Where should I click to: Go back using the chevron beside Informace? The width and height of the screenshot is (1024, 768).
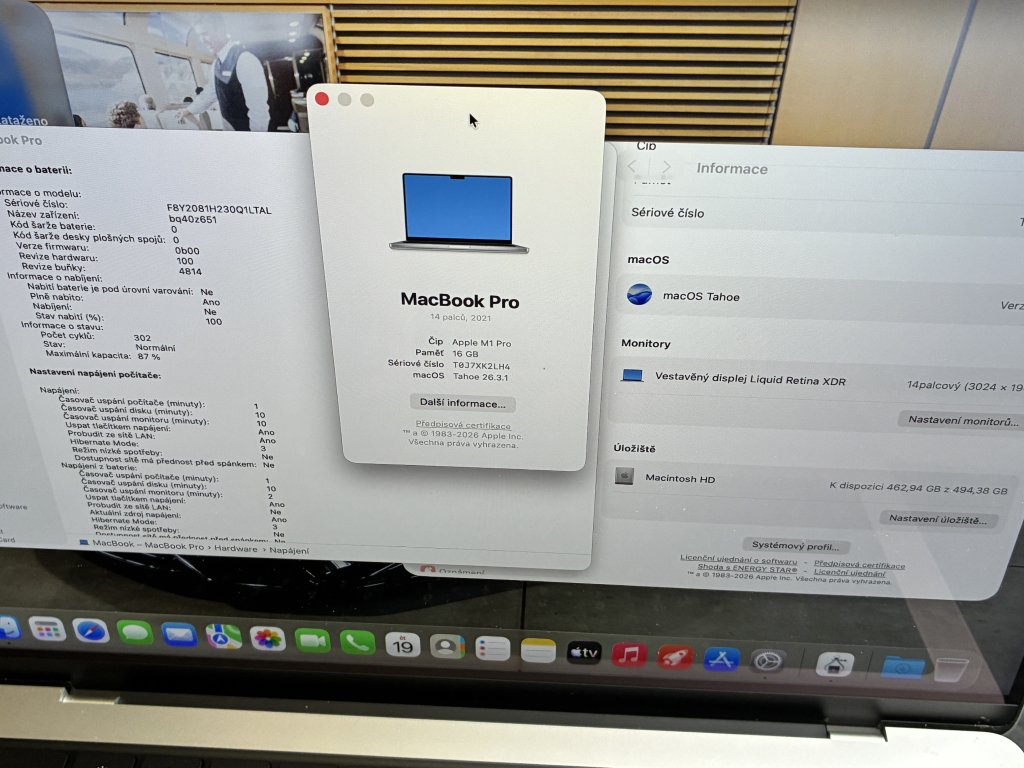633,167
